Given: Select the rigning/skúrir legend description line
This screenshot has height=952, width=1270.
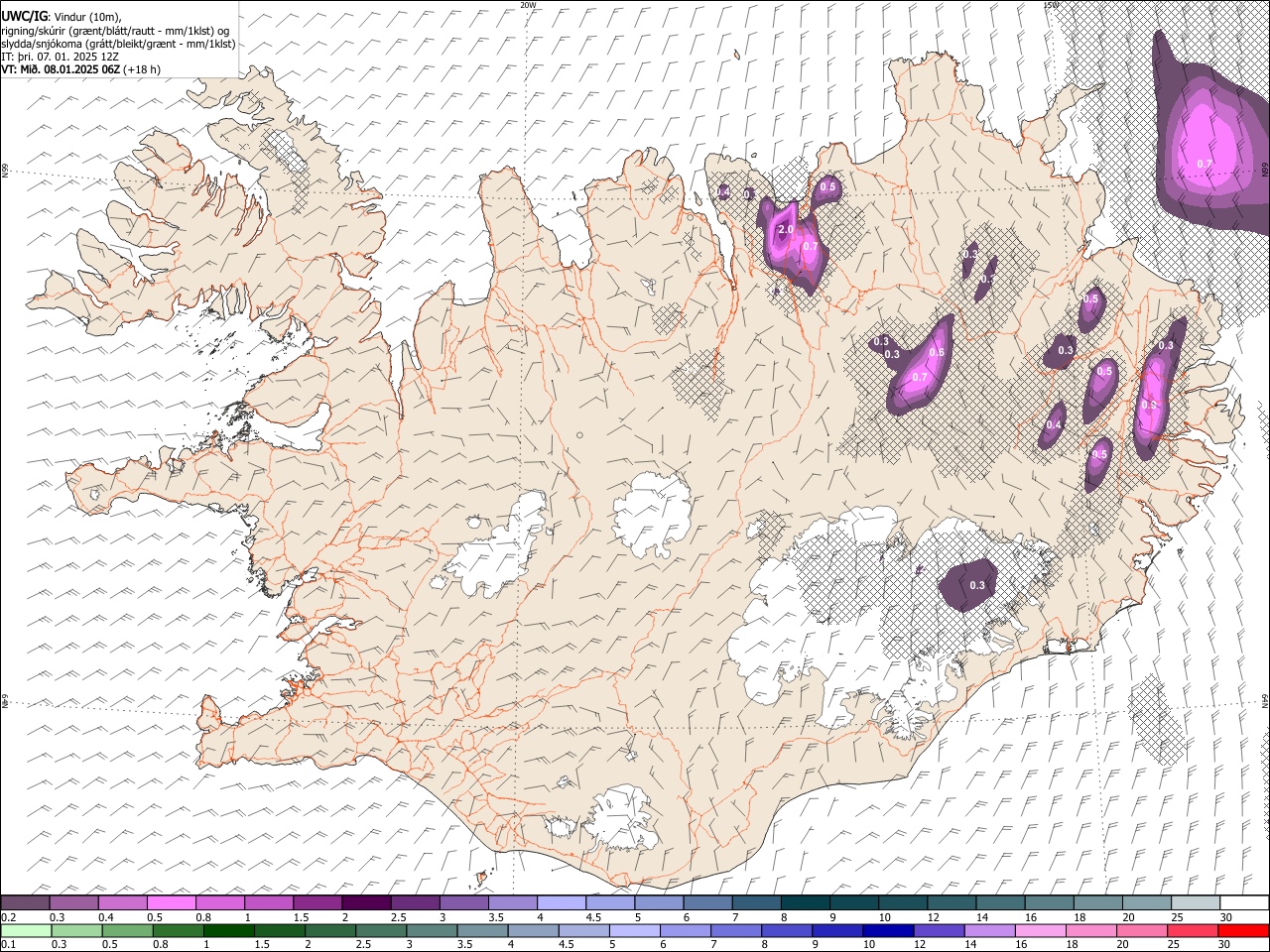Looking at the screenshot, I should [116, 31].
